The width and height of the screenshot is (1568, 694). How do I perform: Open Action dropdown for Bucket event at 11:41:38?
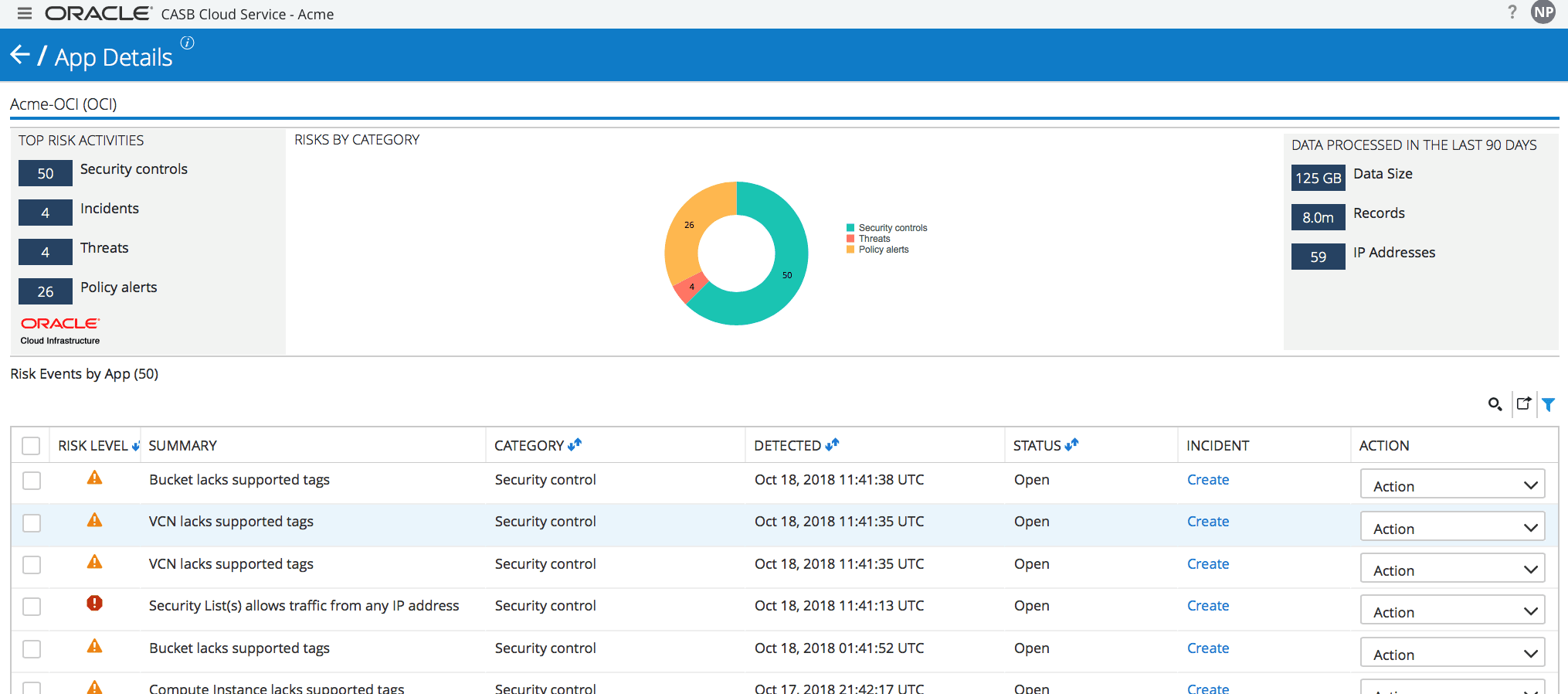point(1452,485)
